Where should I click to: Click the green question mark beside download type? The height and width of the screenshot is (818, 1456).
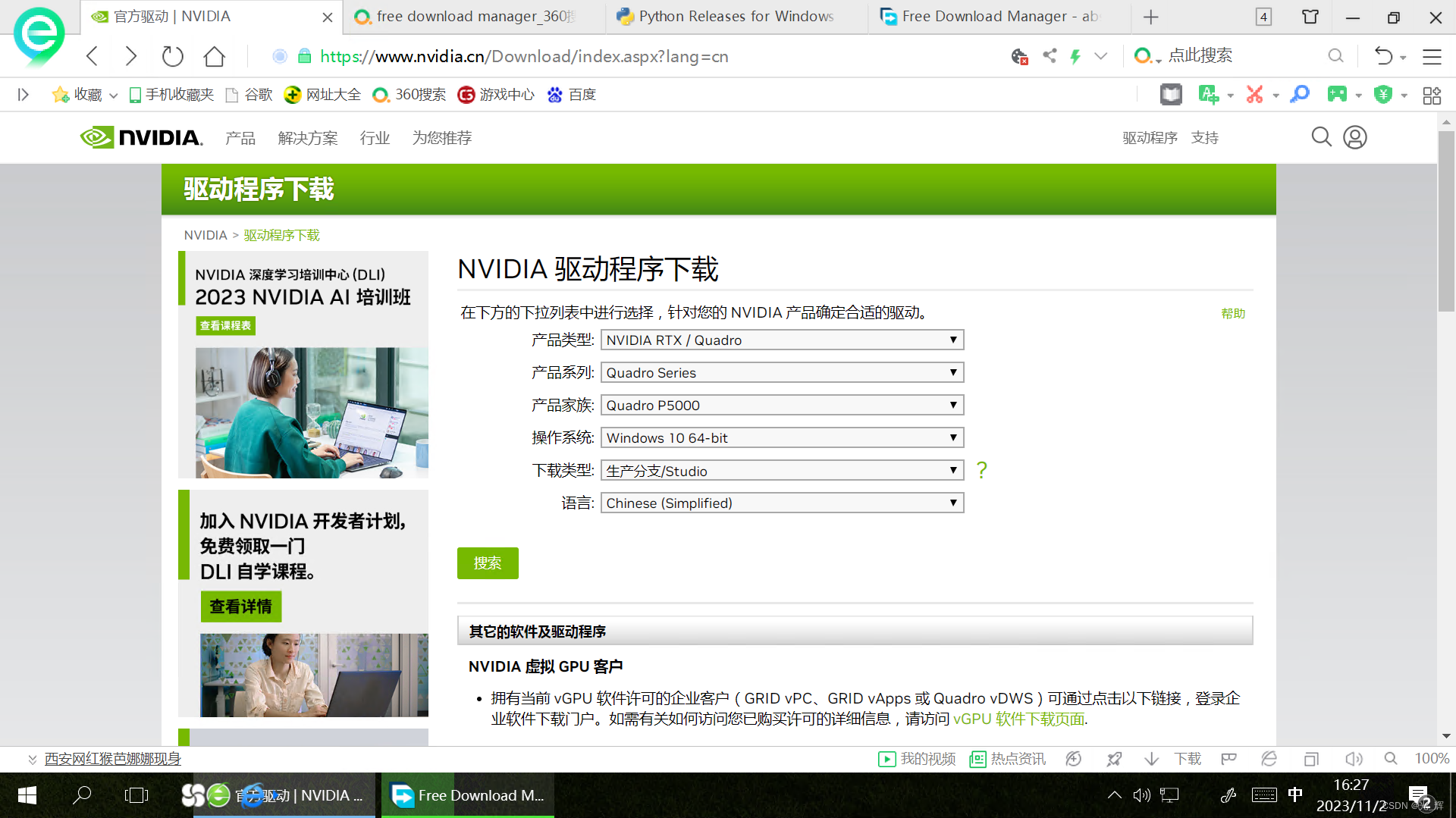982,470
